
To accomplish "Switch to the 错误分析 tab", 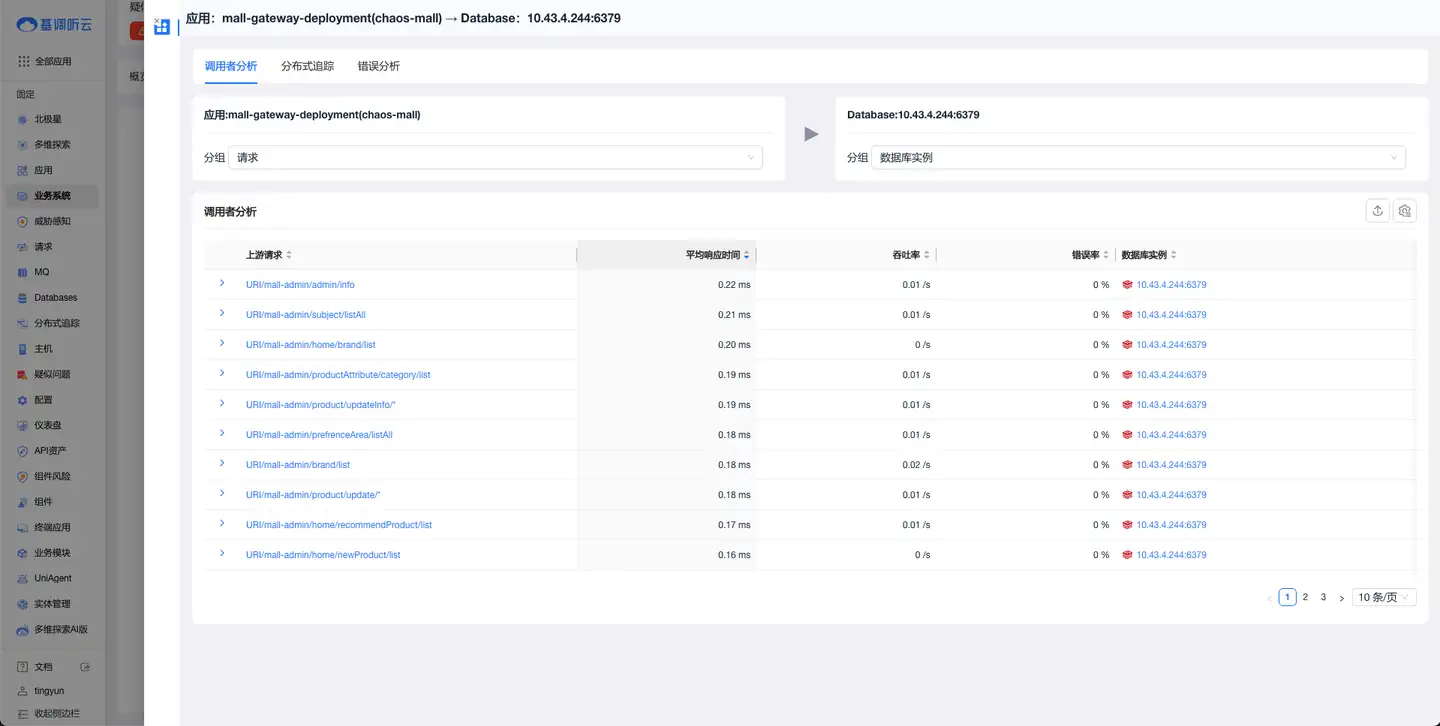I will point(379,66).
